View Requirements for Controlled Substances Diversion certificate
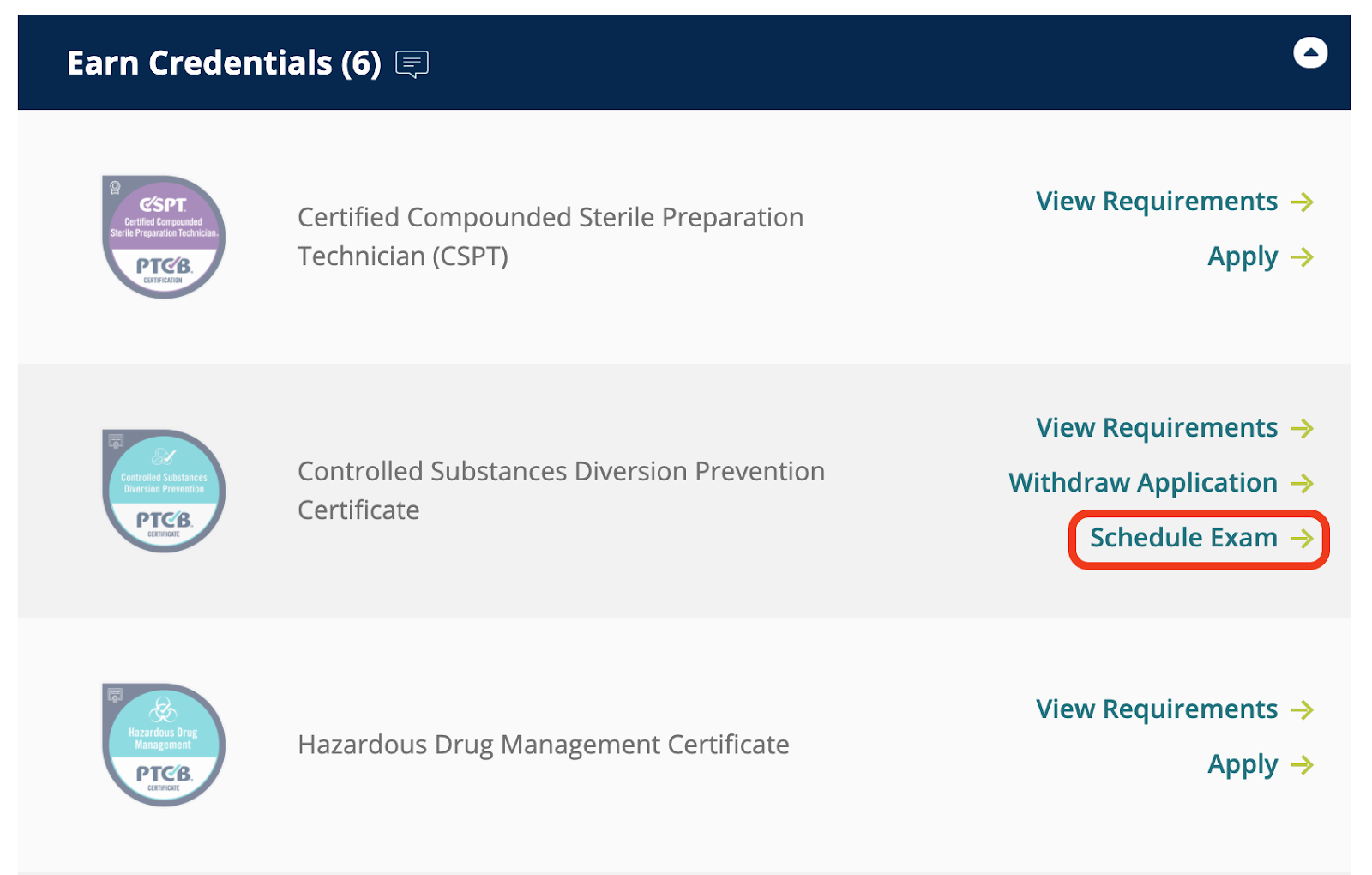 [x=1156, y=428]
